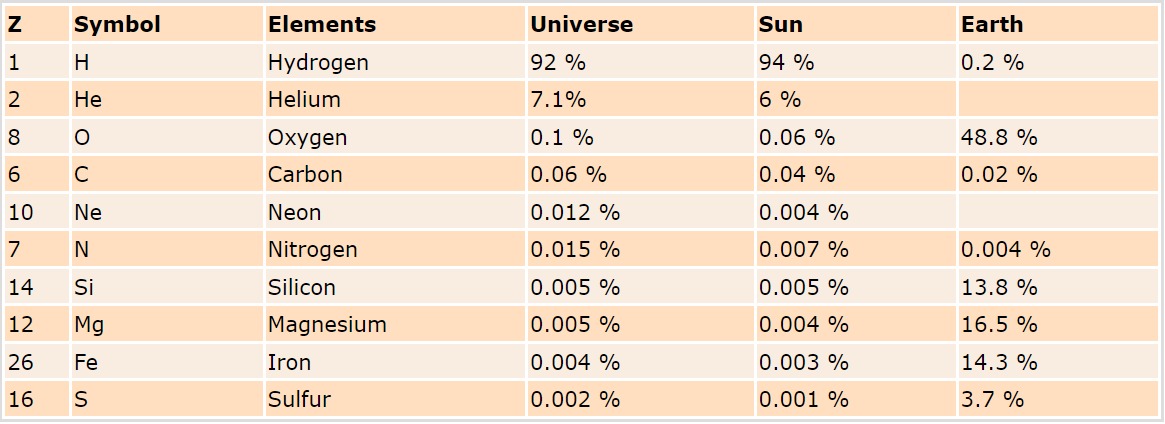Click the Sun column header
This screenshot has height=424, width=1165.
[780, 25]
